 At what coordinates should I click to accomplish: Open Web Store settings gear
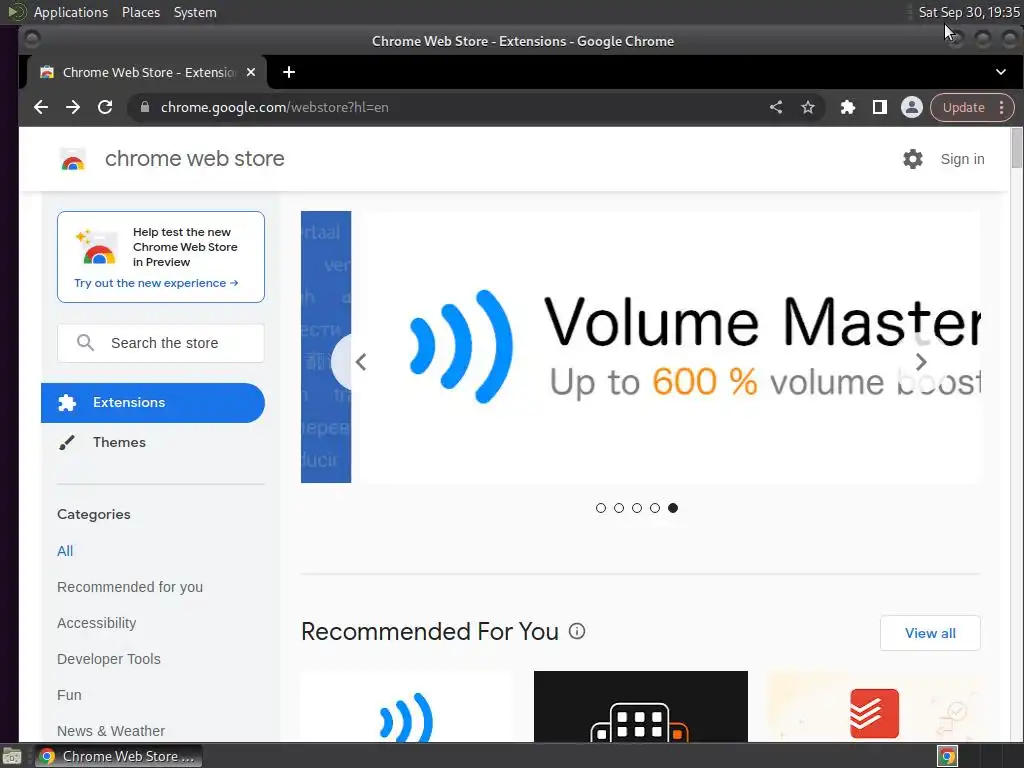click(913, 159)
